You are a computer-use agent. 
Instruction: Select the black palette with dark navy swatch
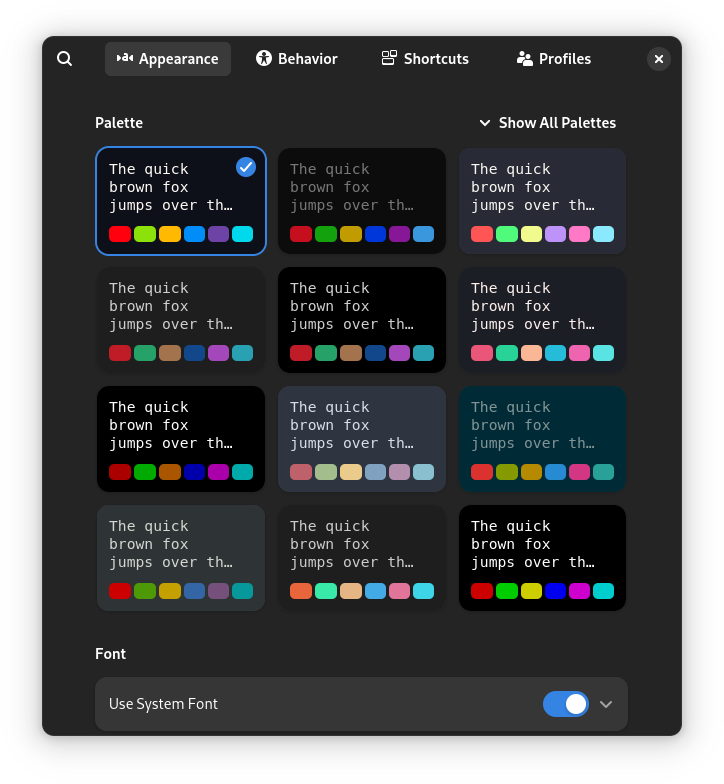[181, 439]
